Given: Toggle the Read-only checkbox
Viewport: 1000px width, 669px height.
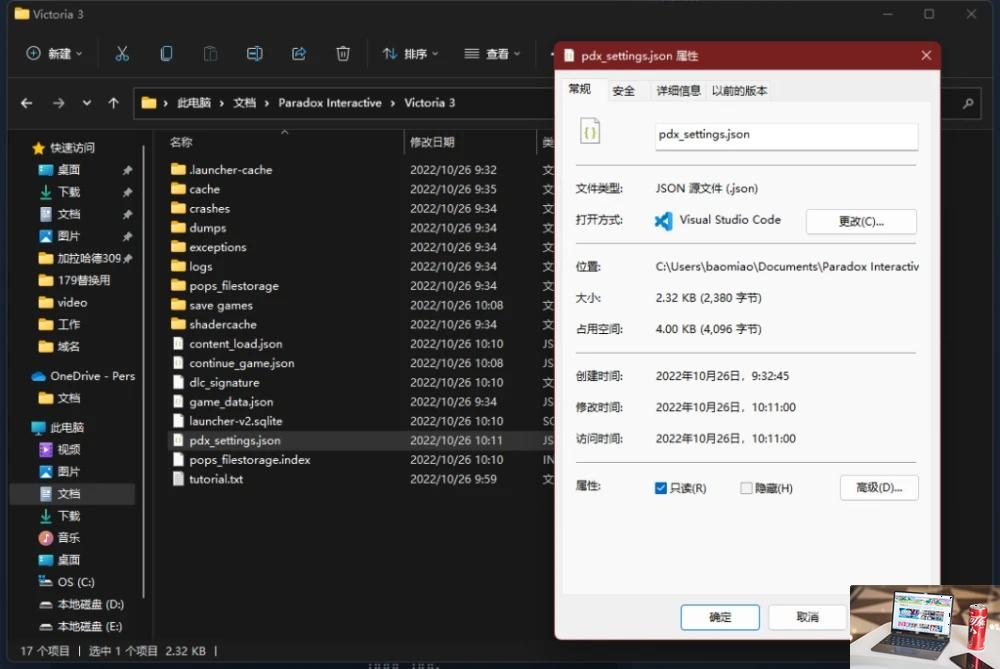Looking at the screenshot, I should (661, 488).
